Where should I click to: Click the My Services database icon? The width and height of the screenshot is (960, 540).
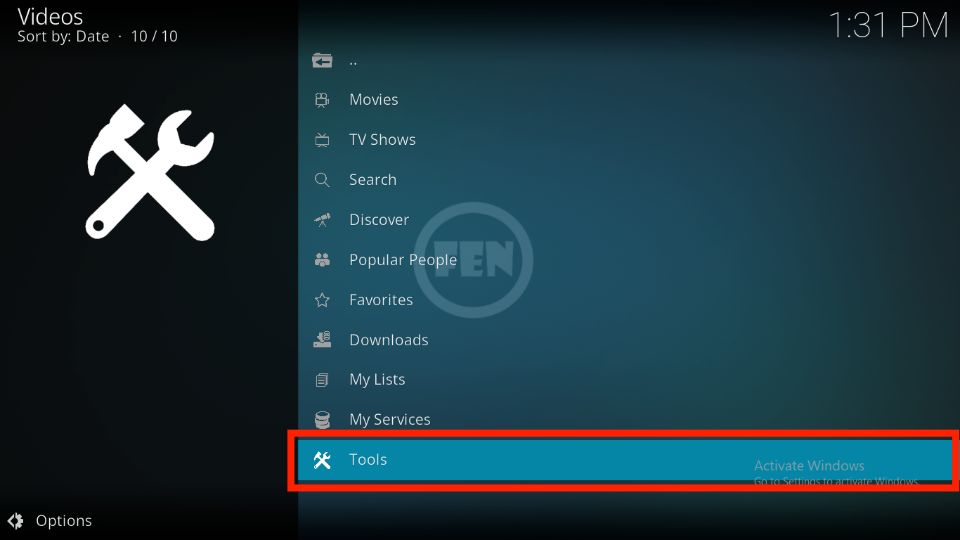click(322, 419)
